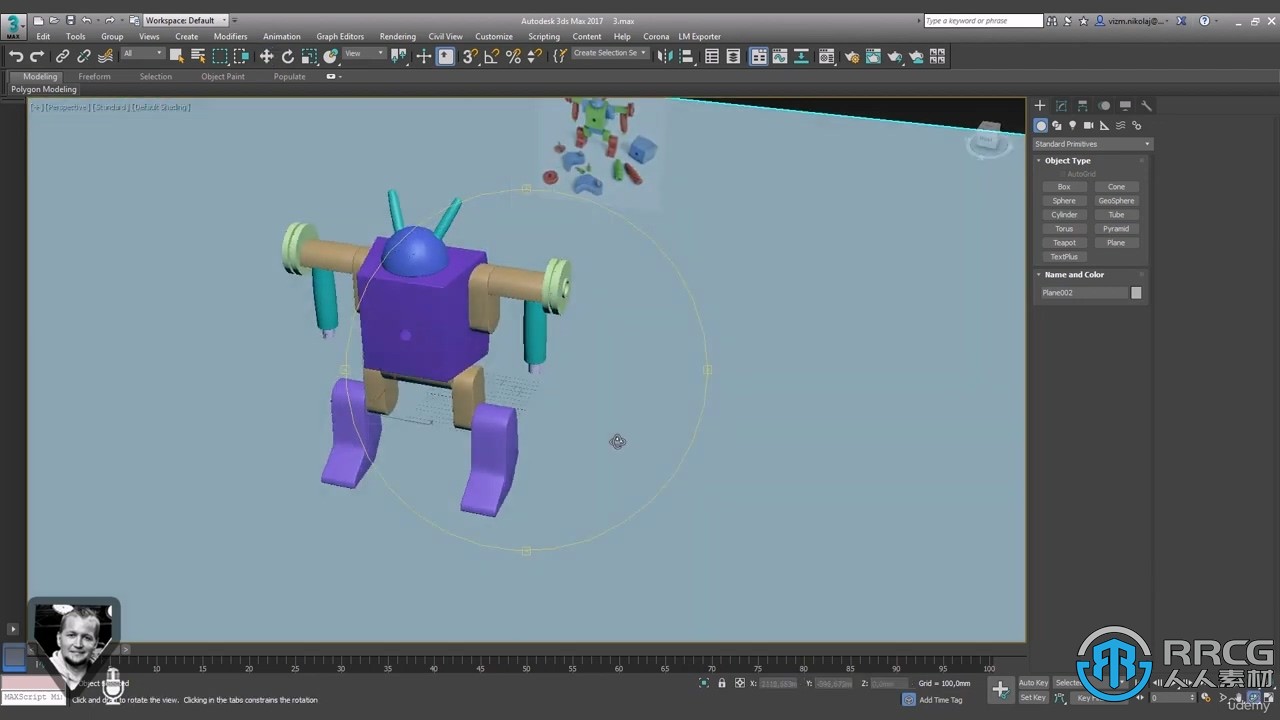Click the Plane002 object name field
1280x720 pixels.
pos(1084,293)
